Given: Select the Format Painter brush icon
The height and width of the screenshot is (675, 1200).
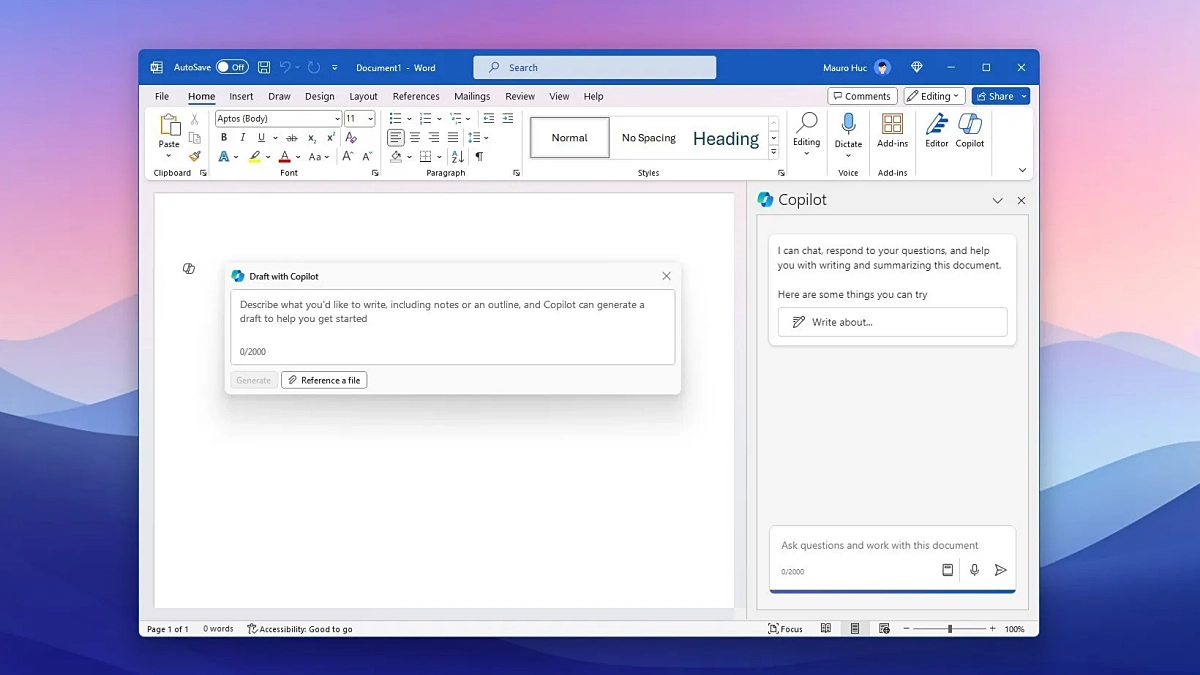Looking at the screenshot, I should [195, 156].
